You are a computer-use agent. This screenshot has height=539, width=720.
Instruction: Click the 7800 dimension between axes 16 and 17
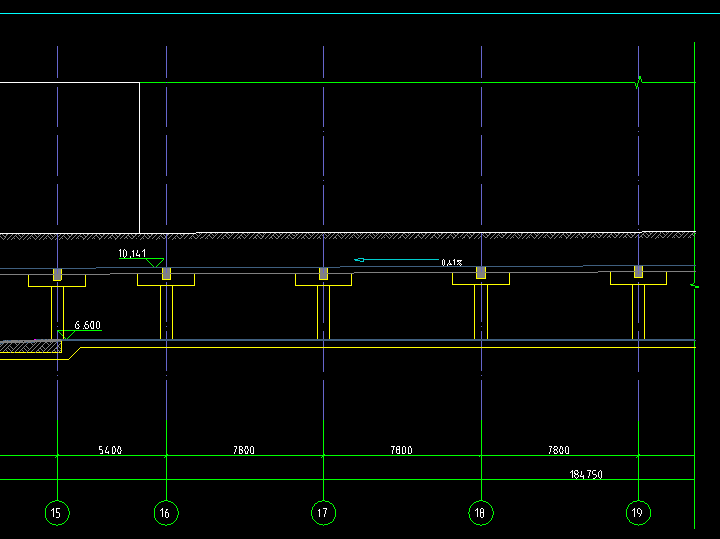tap(244, 450)
